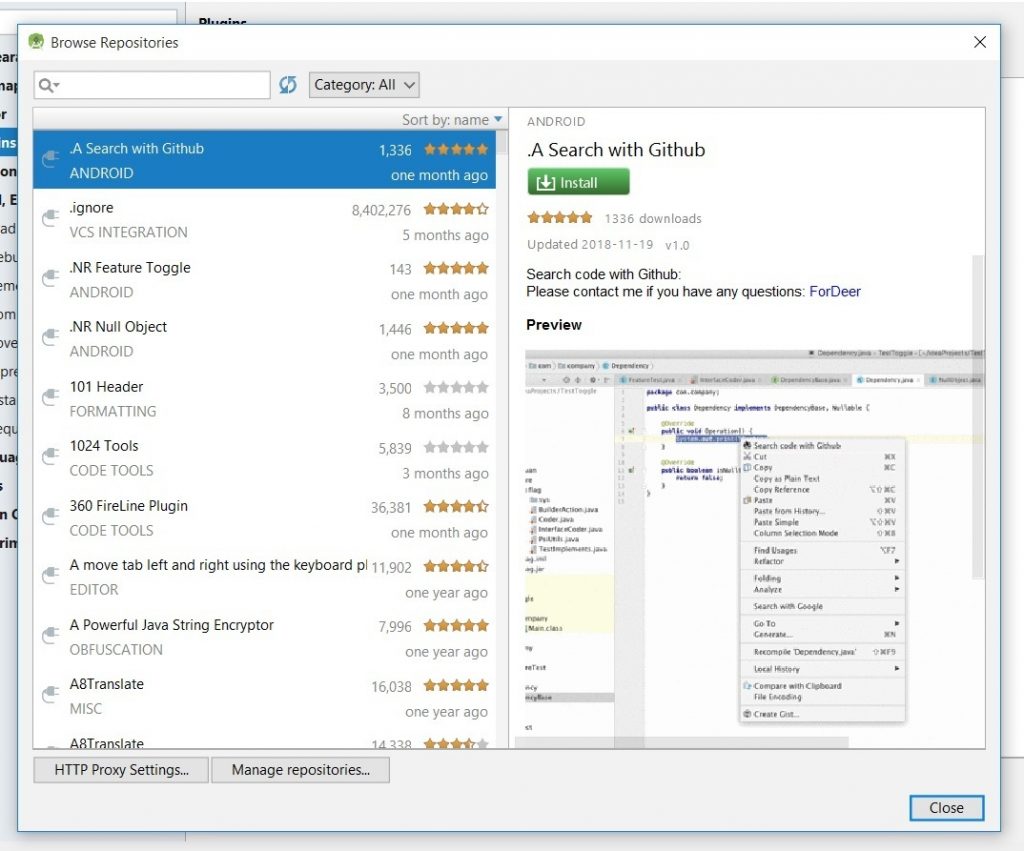Click the plugin preview screenshot

[x=751, y=542]
